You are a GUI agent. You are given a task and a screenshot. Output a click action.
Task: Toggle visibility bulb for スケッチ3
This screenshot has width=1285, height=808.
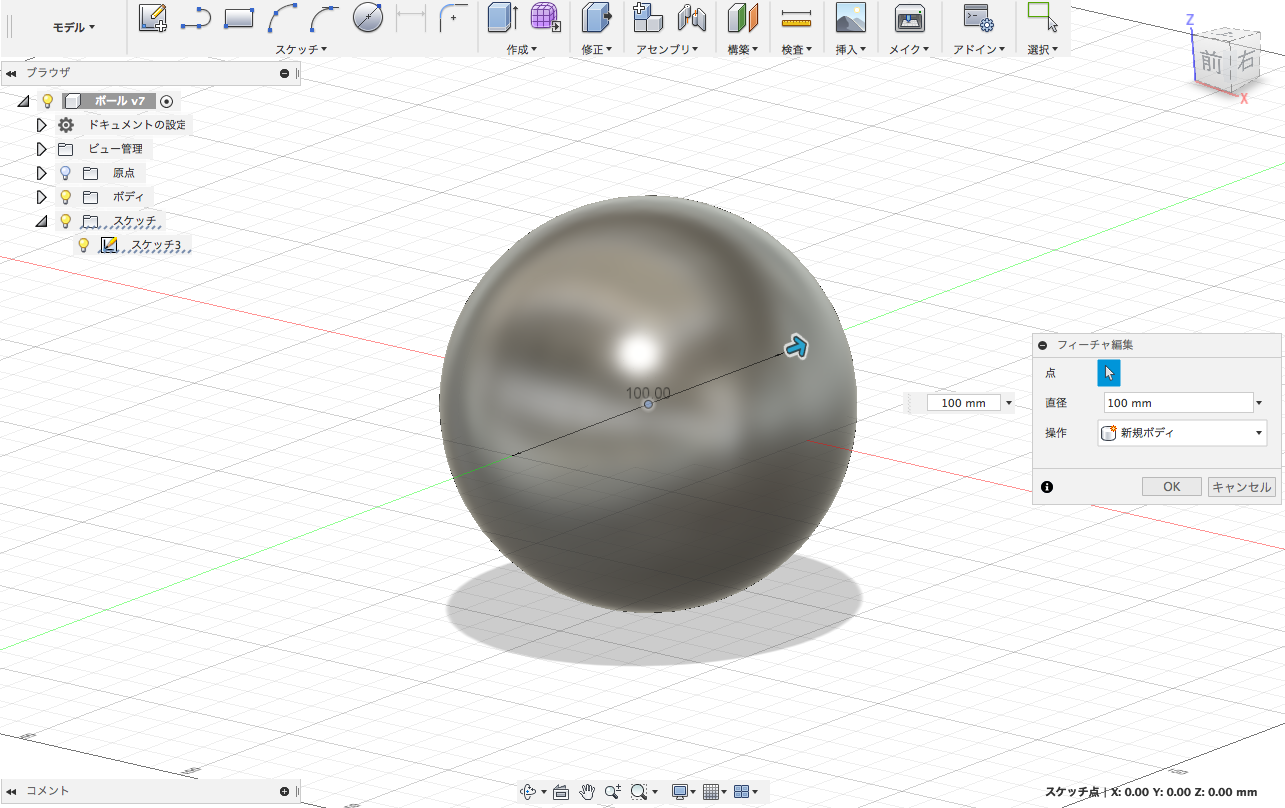click(x=84, y=245)
